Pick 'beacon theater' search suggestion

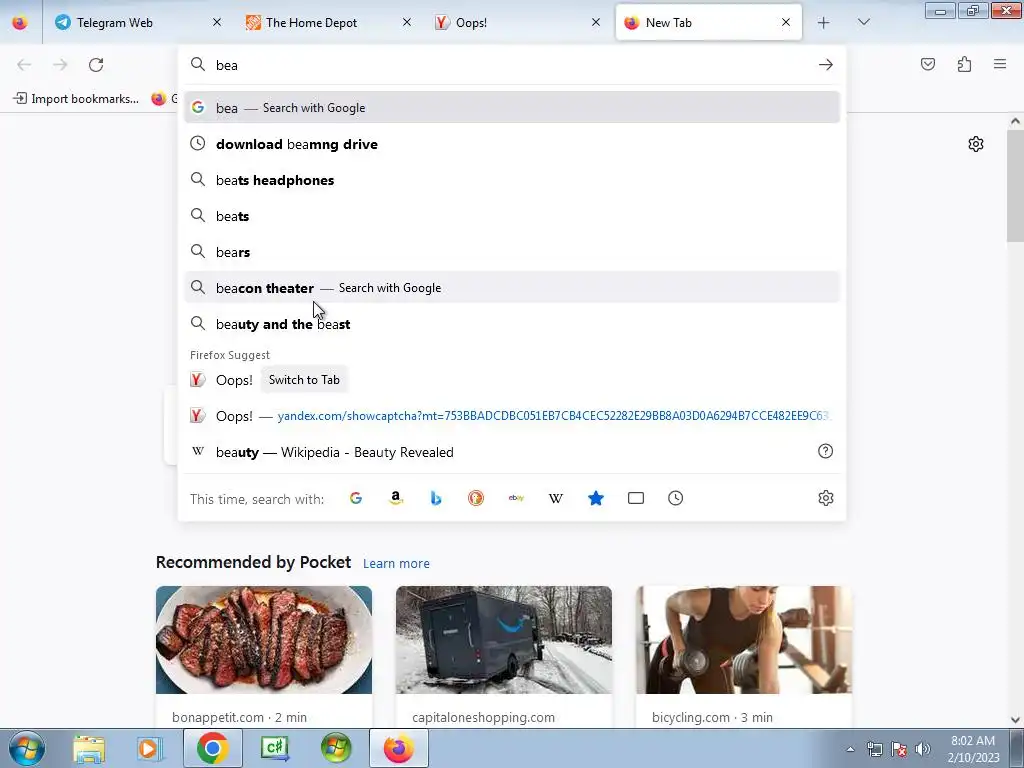[511, 288]
